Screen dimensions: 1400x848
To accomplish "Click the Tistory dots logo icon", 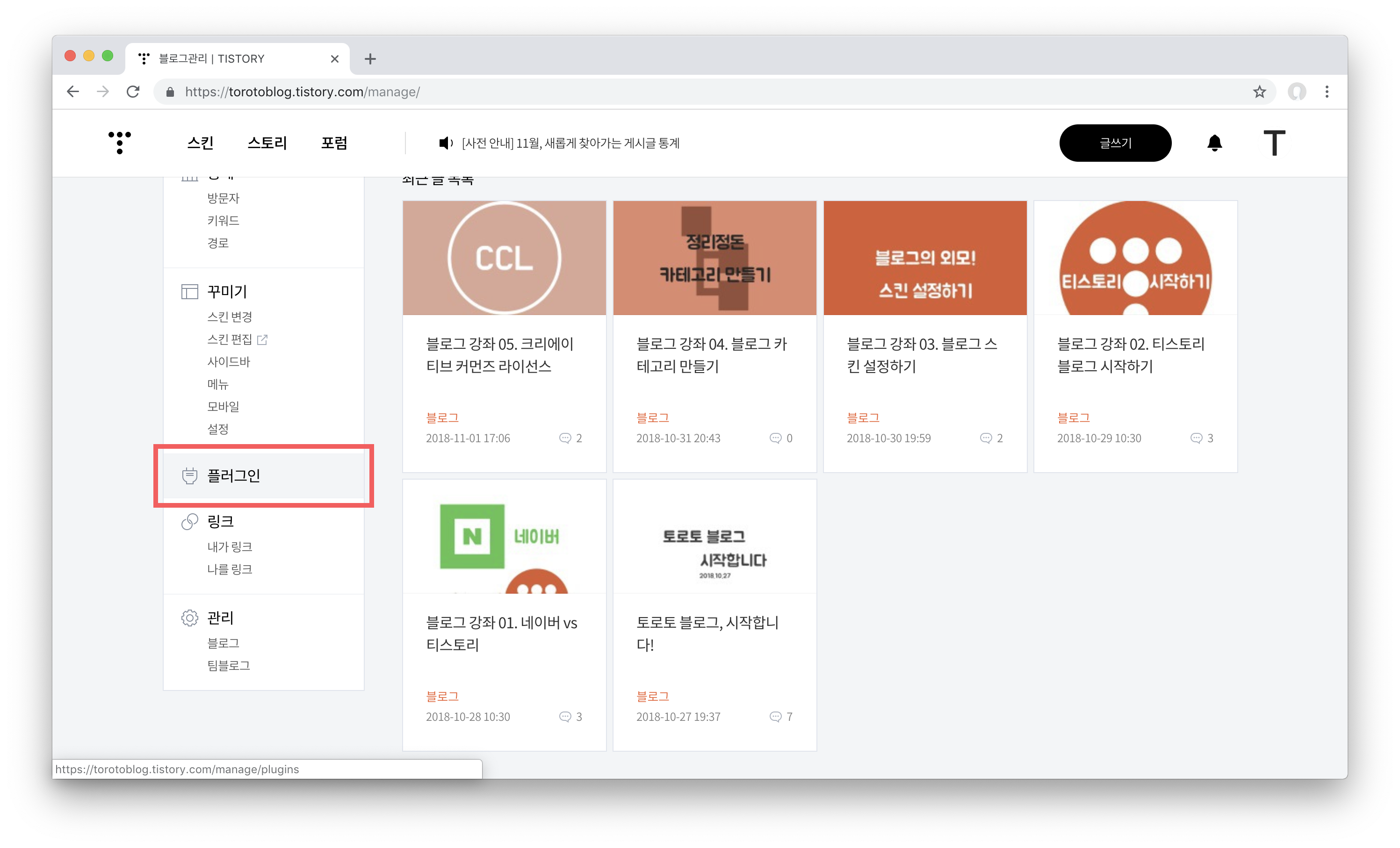I will 119,142.
